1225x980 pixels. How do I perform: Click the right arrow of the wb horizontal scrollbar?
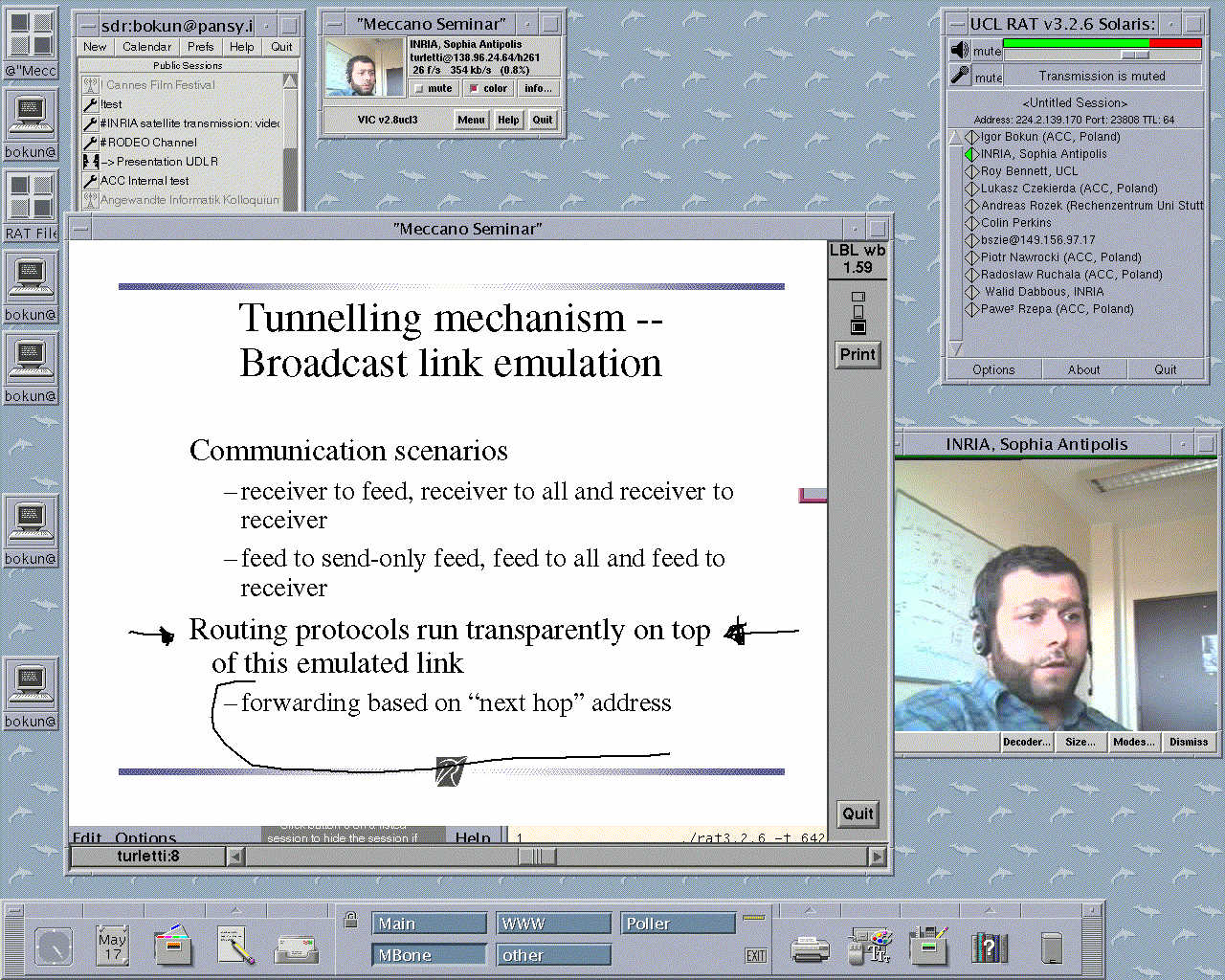pyautogui.click(x=877, y=857)
